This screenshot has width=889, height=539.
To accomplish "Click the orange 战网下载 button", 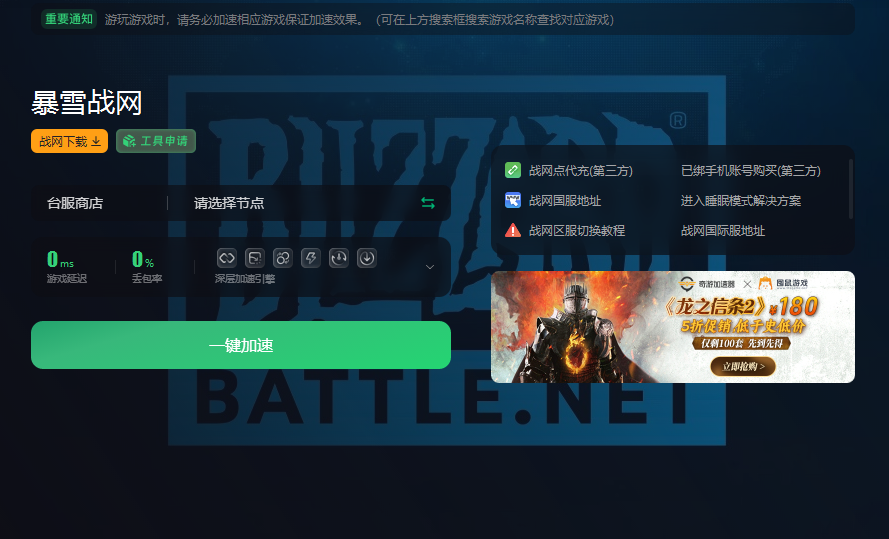I will pyautogui.click(x=69, y=141).
